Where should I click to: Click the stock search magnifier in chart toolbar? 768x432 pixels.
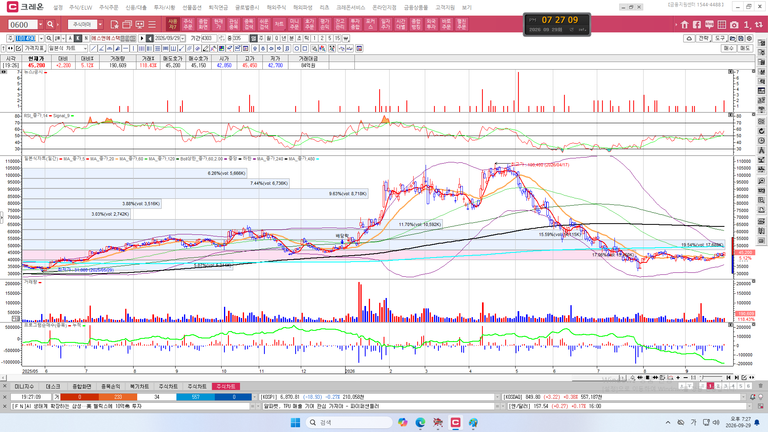pyautogui.click(x=49, y=38)
